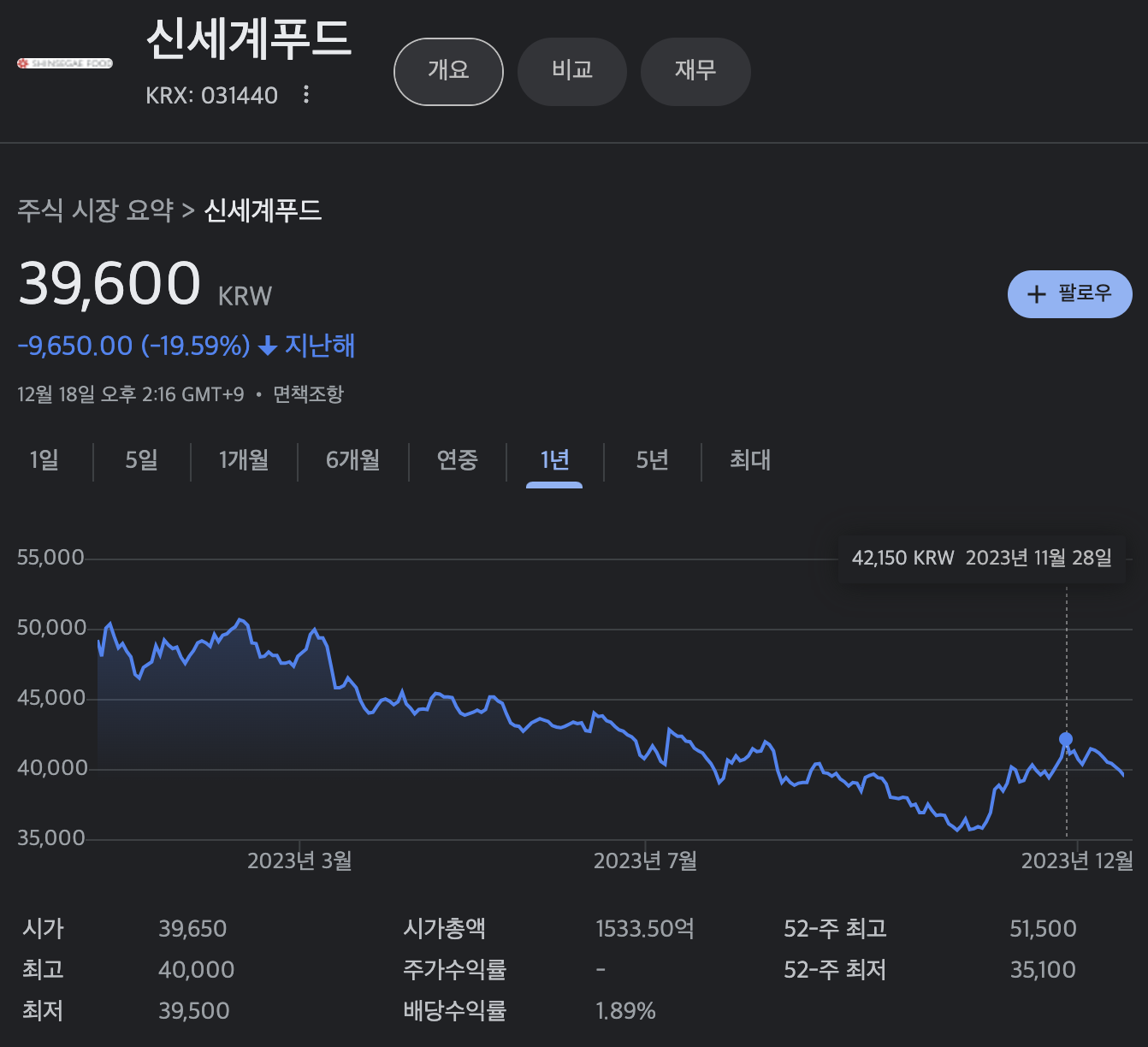Click the 최고 value 40,000
Viewport: 1148px width, 1047px height.
click(x=196, y=970)
